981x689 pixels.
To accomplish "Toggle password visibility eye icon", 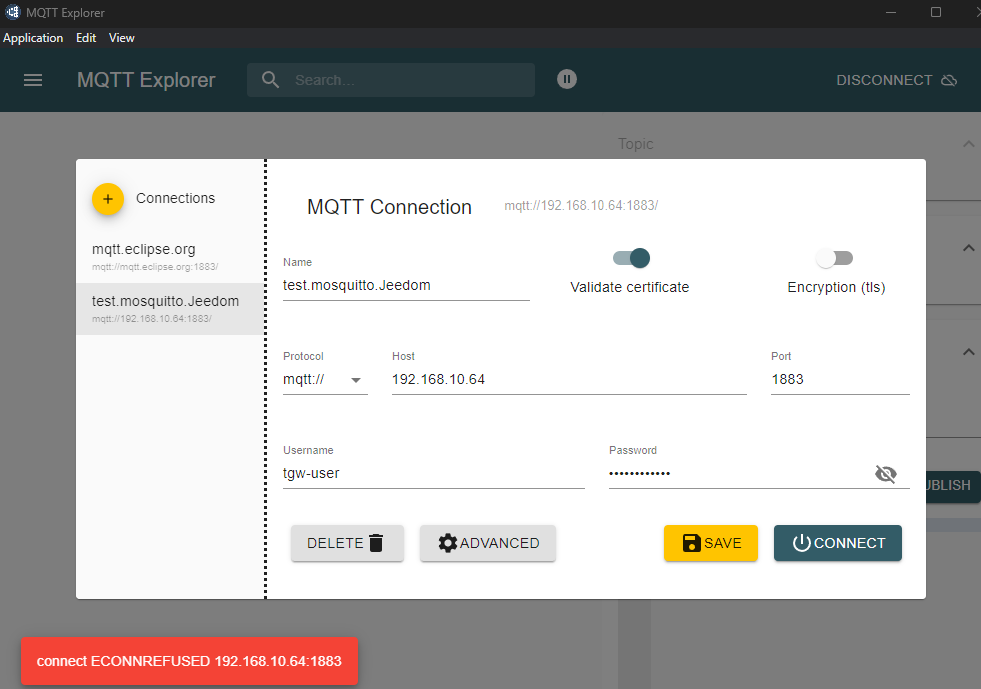I will pyautogui.click(x=886, y=474).
